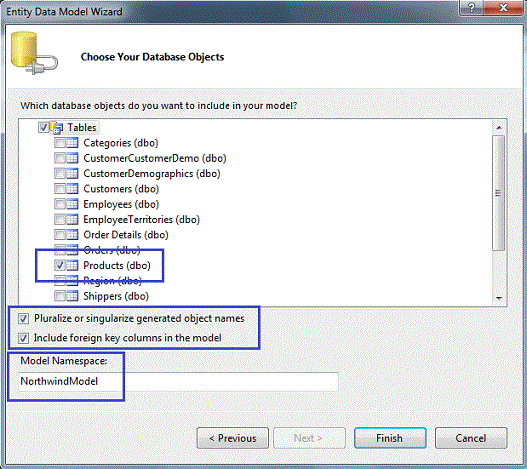Click the Tables folder icon
Screen dimensions: 527x469
(x=56, y=127)
